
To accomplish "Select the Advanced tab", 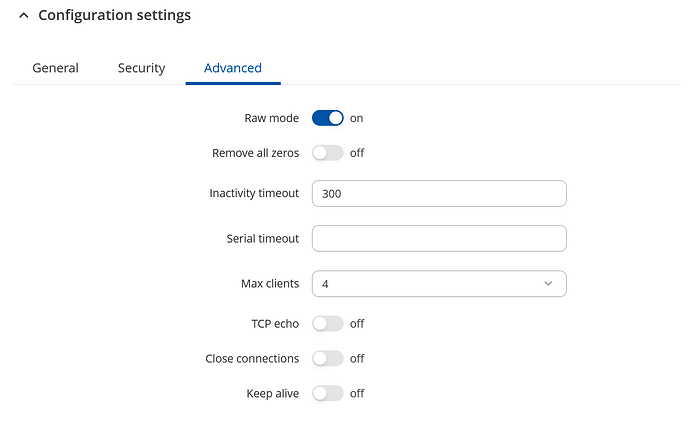I will [232, 68].
